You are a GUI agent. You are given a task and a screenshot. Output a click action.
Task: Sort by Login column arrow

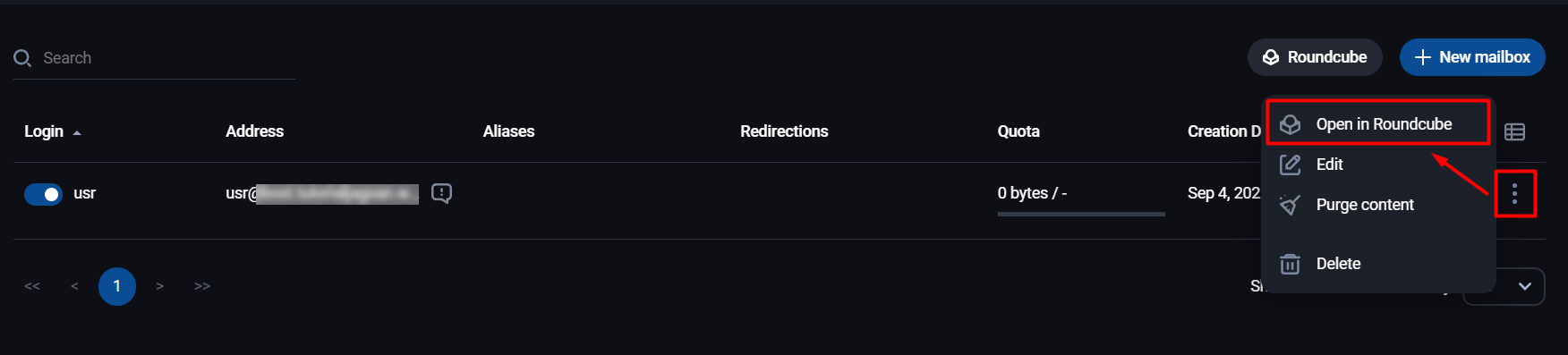77,133
